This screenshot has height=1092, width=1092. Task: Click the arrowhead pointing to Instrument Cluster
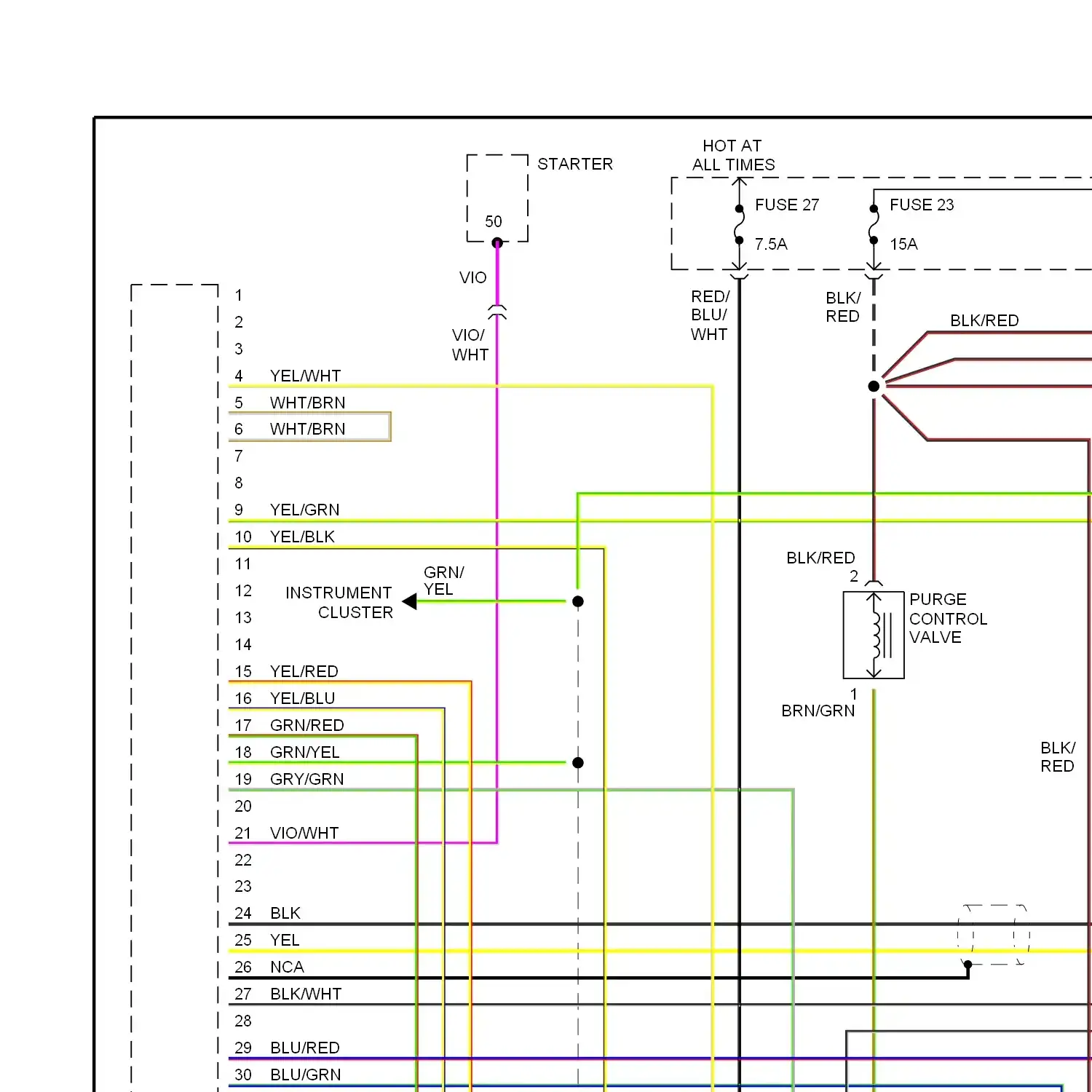410,601
